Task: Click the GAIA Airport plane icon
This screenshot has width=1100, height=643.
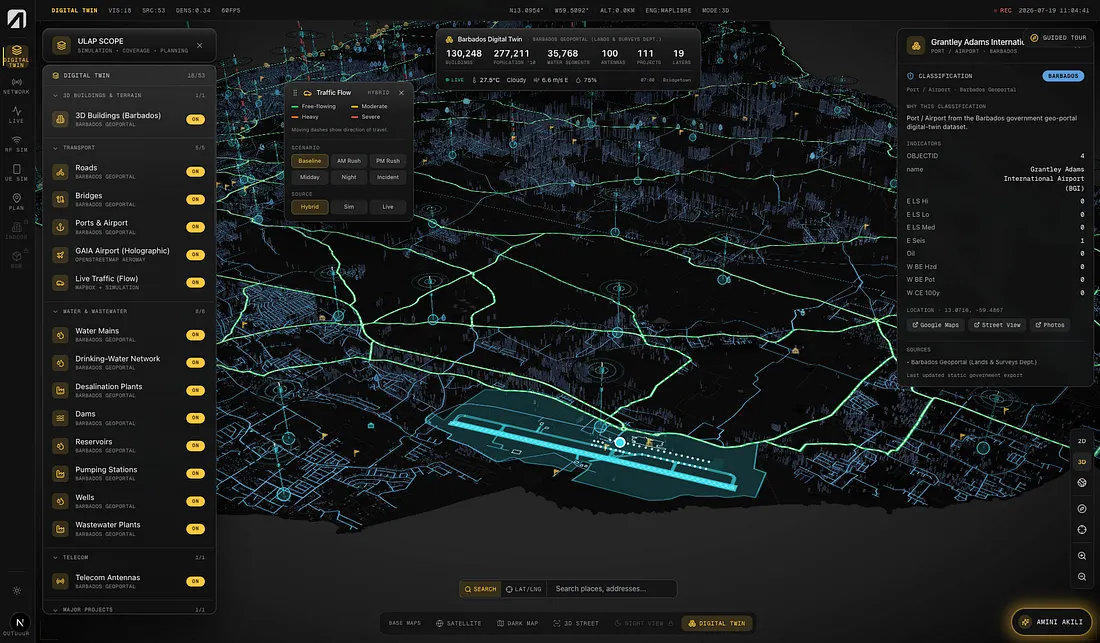Action: (60, 255)
